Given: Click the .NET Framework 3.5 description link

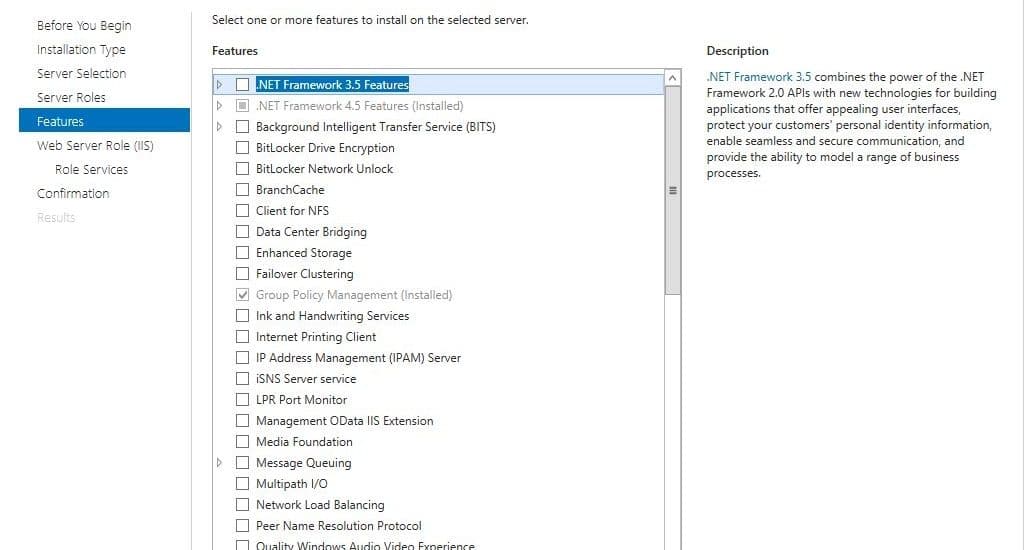Looking at the screenshot, I should [759, 76].
